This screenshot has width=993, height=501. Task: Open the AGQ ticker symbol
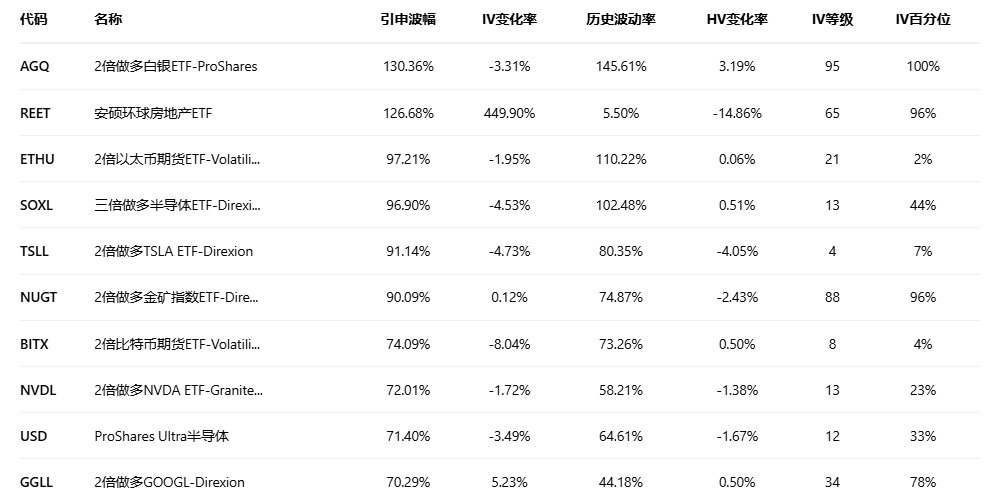pos(34,66)
